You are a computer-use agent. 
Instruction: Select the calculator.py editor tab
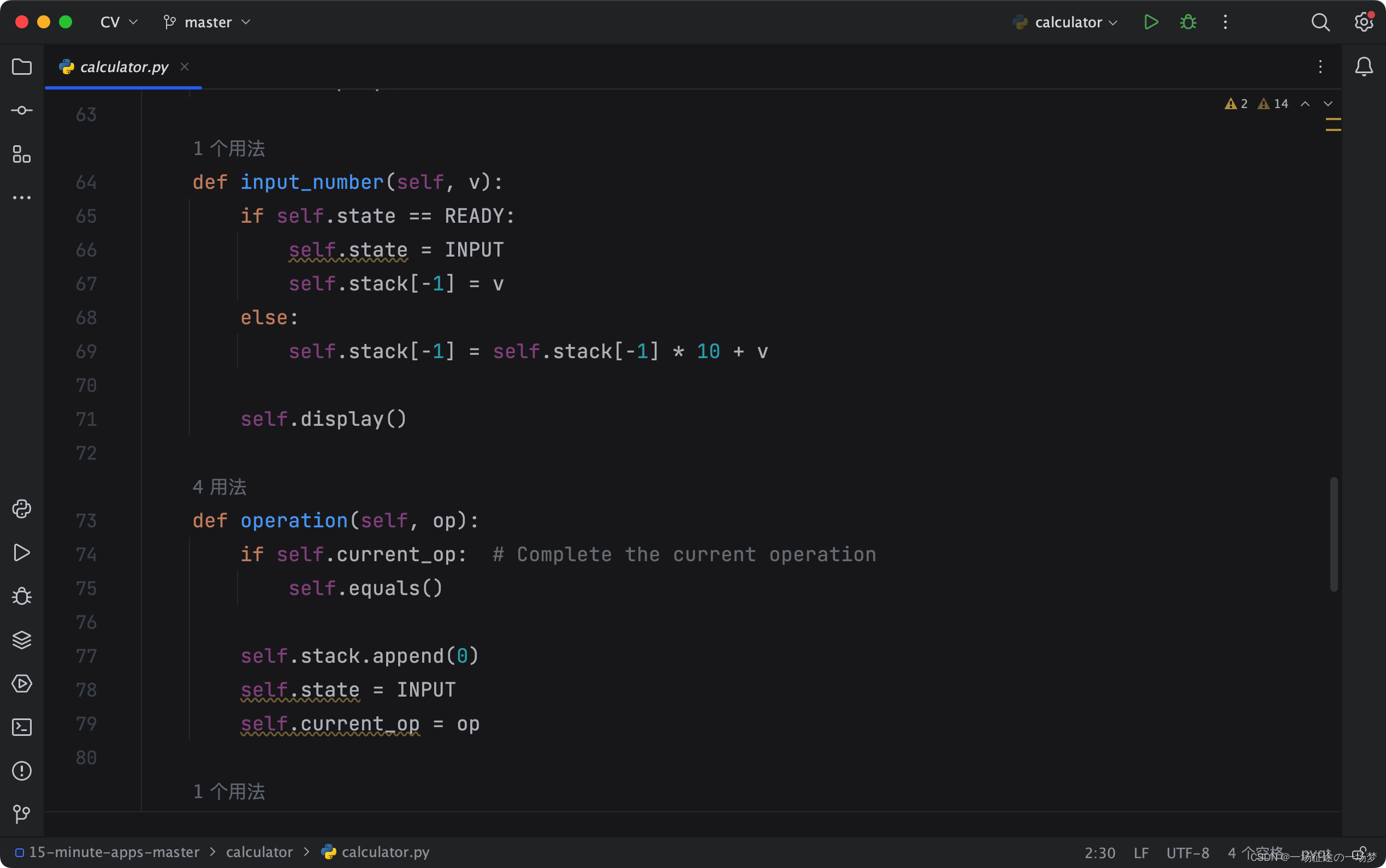tap(123, 67)
